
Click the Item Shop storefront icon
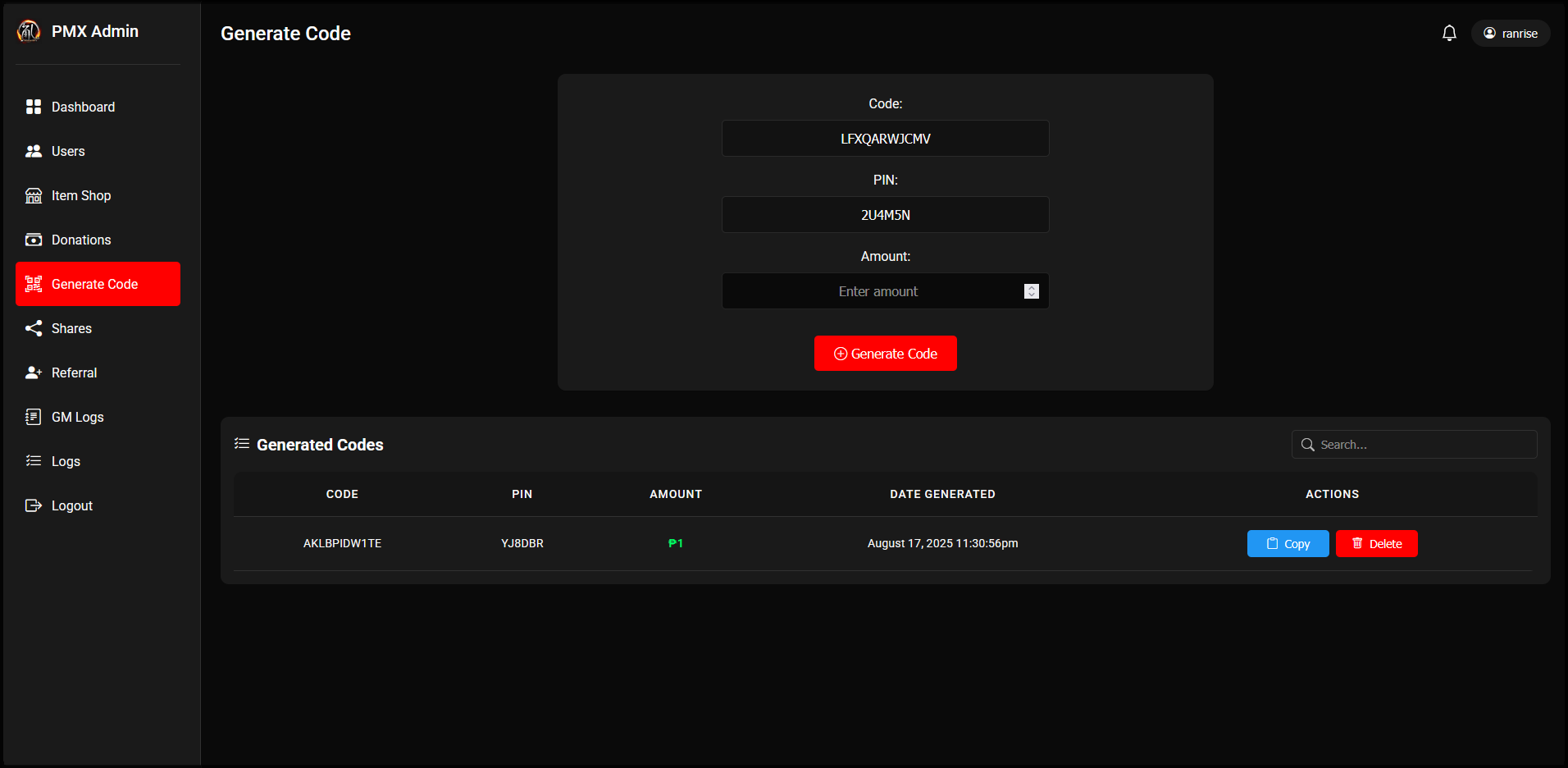pos(34,195)
